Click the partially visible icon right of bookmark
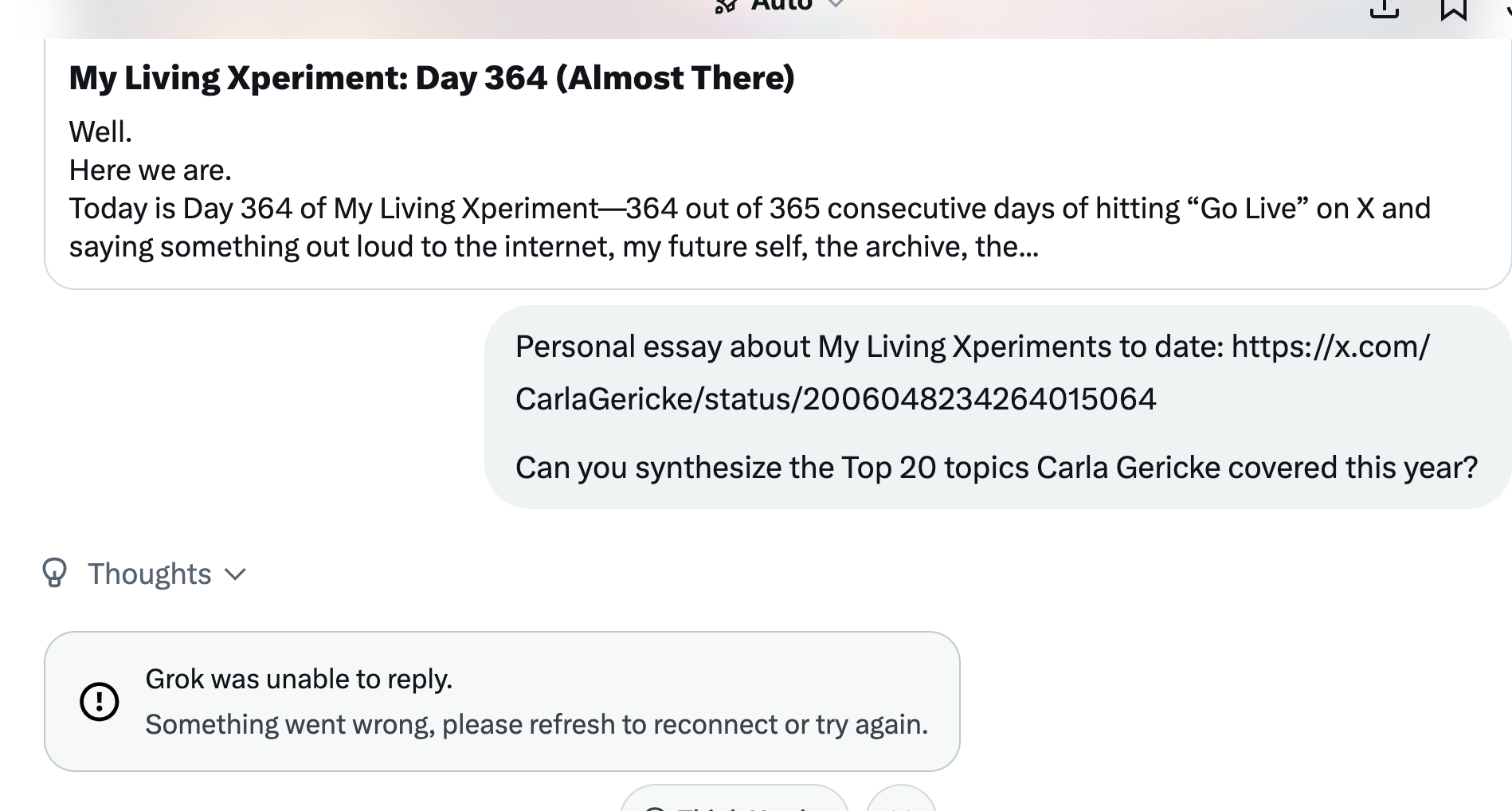The width and height of the screenshot is (1512, 811). [1507, 8]
